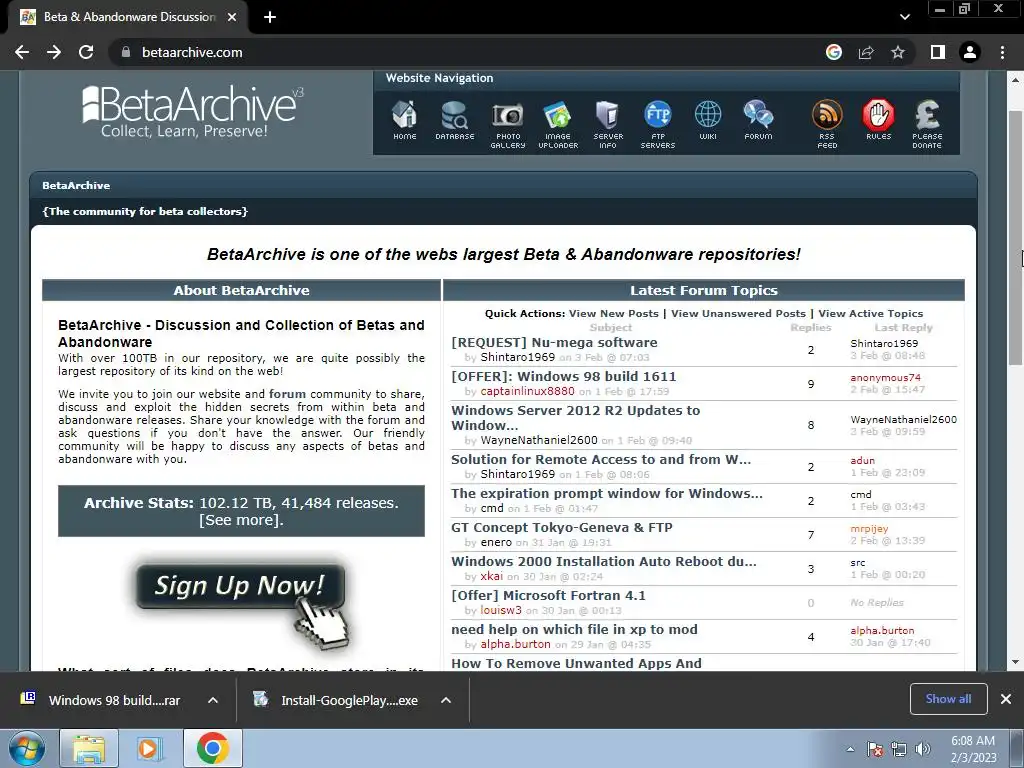Image resolution: width=1024 pixels, height=768 pixels.
Task: Open the expiration prompt window topic
Action: [607, 493]
